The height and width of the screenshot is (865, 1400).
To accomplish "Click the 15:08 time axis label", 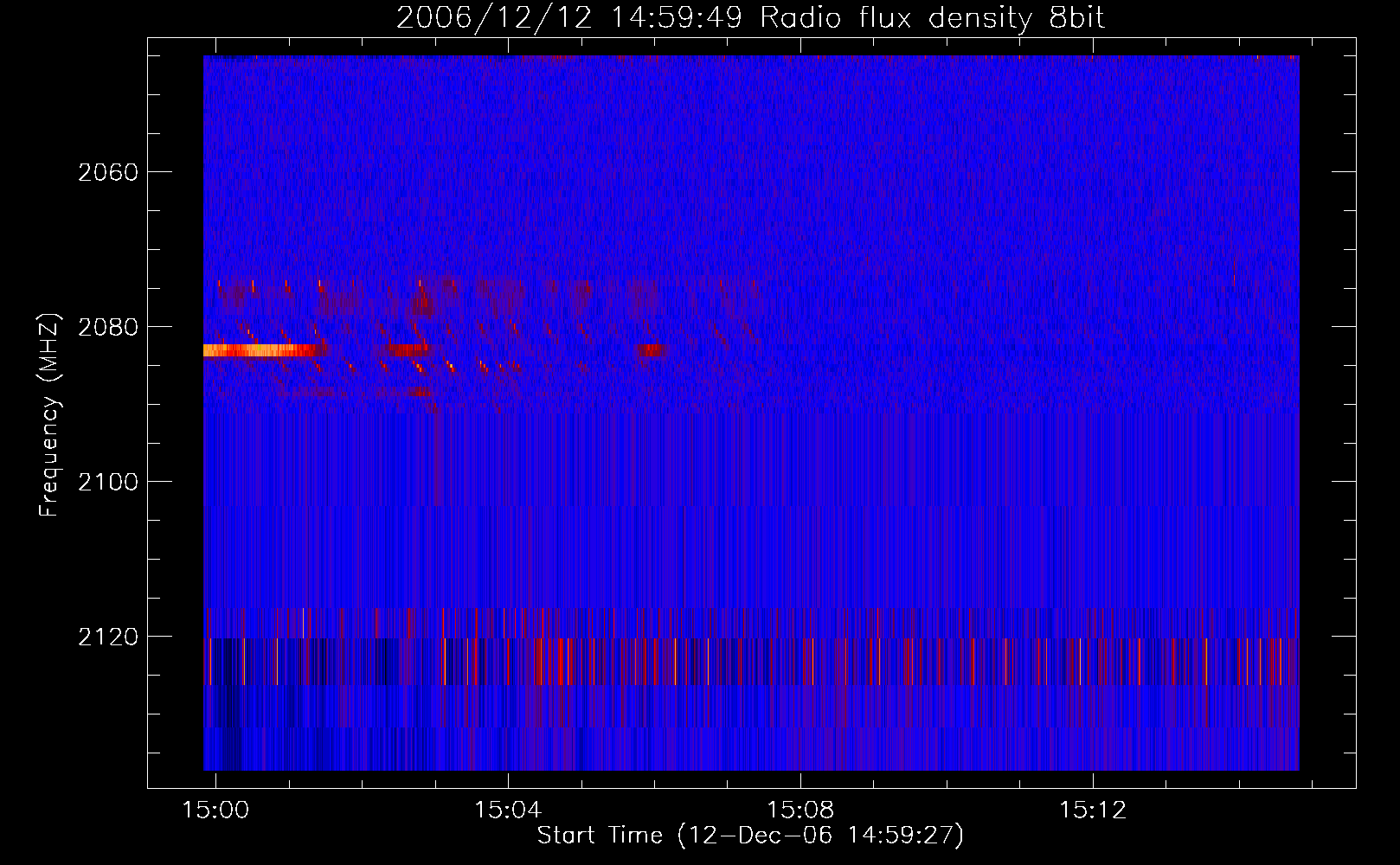I will click(x=800, y=810).
